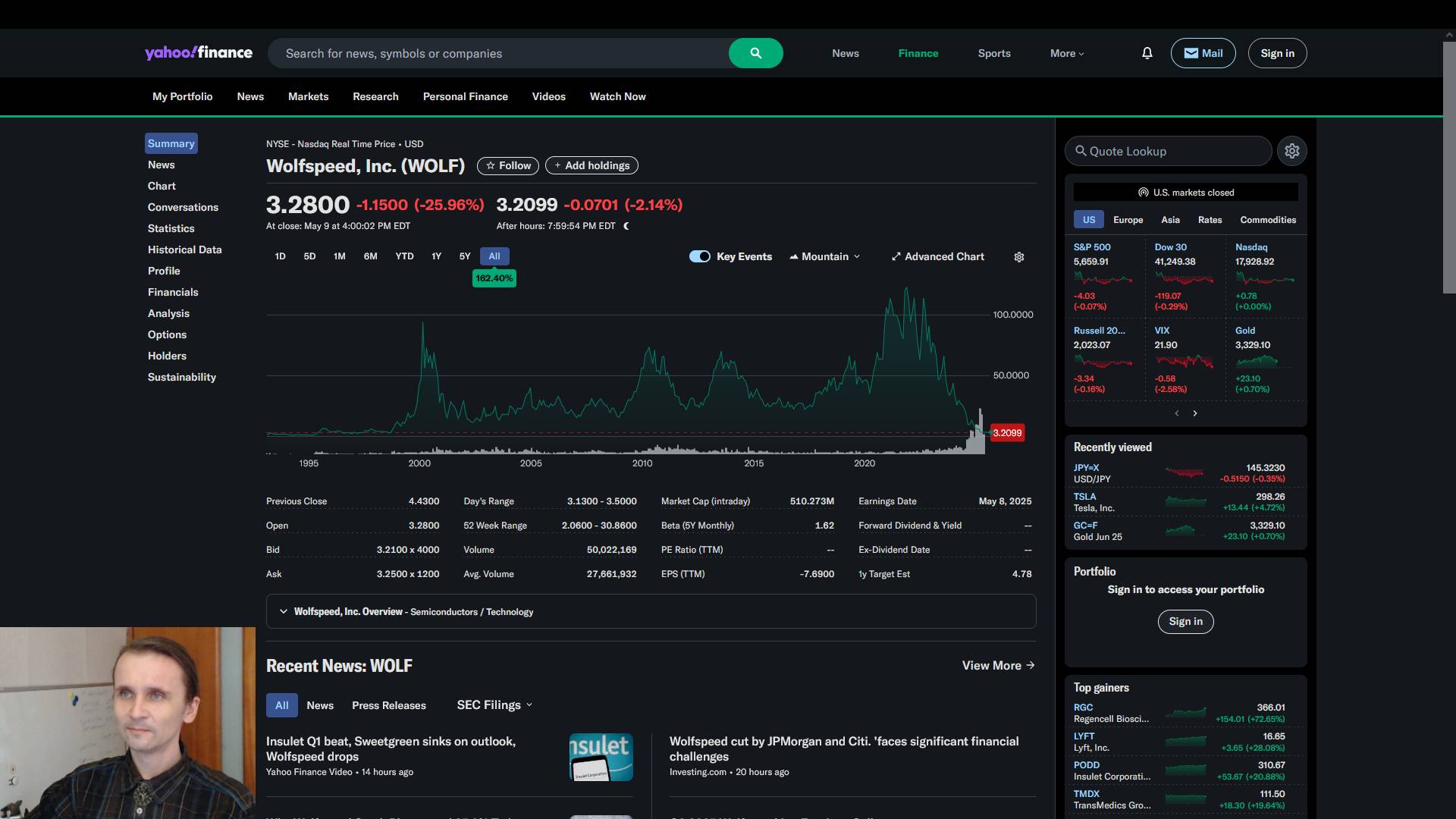Click the View More news link
This screenshot has height=819, width=1456.
click(998, 665)
